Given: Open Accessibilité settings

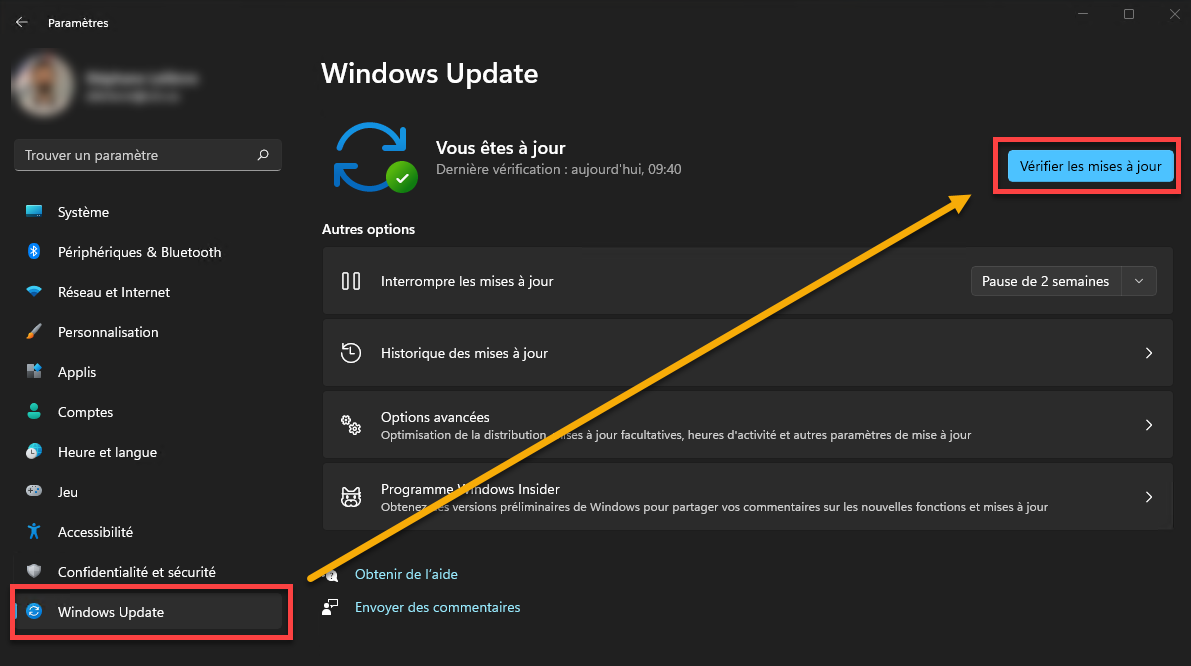Looking at the screenshot, I should pyautogui.click(x=148, y=532).
